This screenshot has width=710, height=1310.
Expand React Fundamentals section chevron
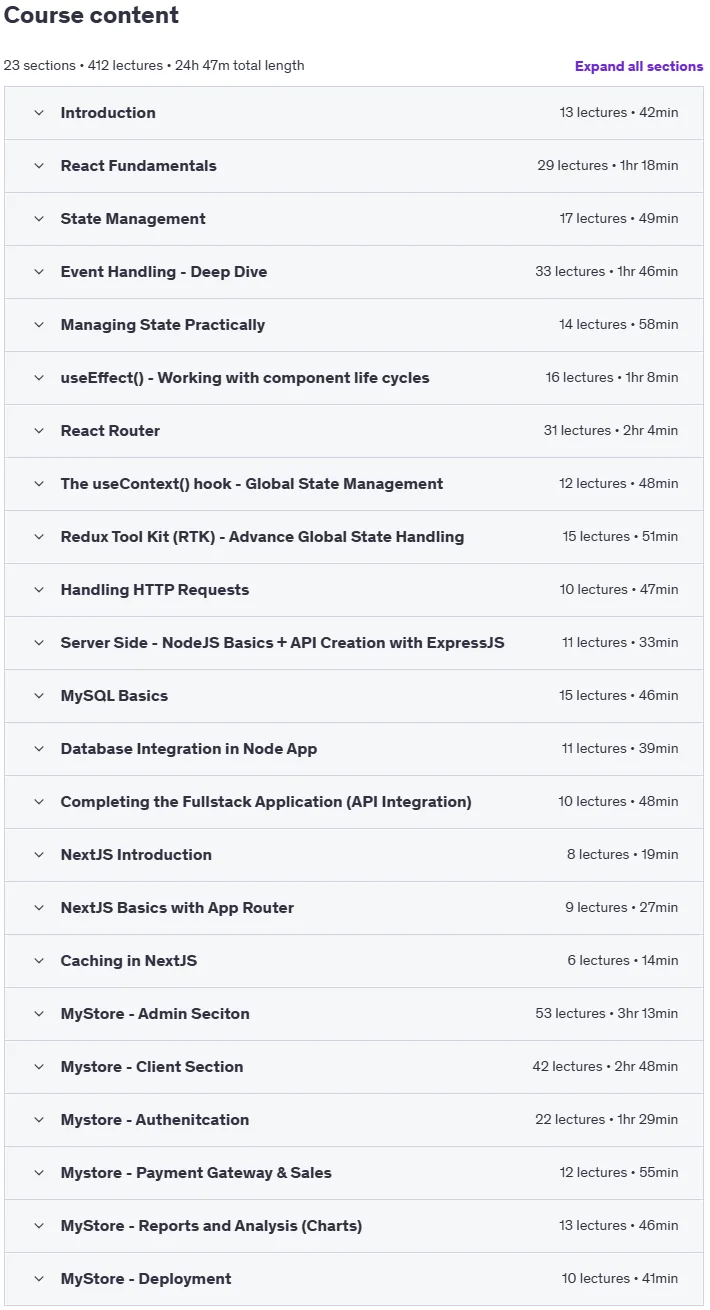[39, 166]
